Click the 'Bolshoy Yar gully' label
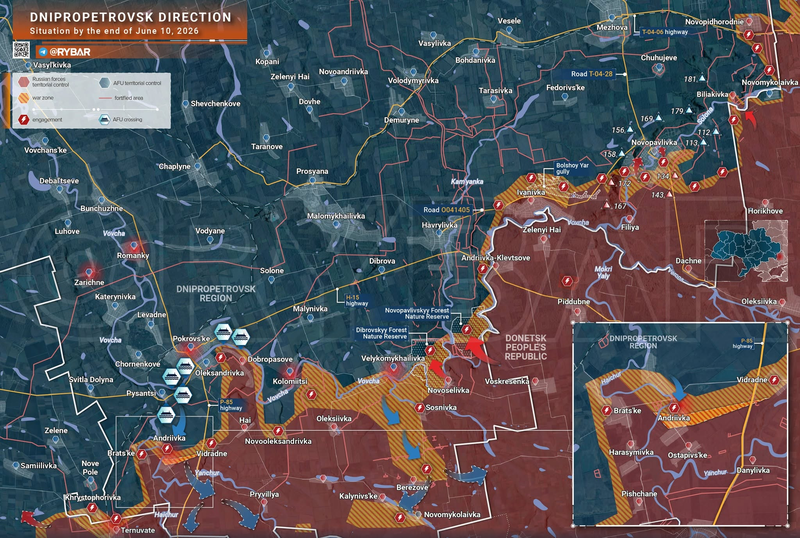 (x=572, y=169)
